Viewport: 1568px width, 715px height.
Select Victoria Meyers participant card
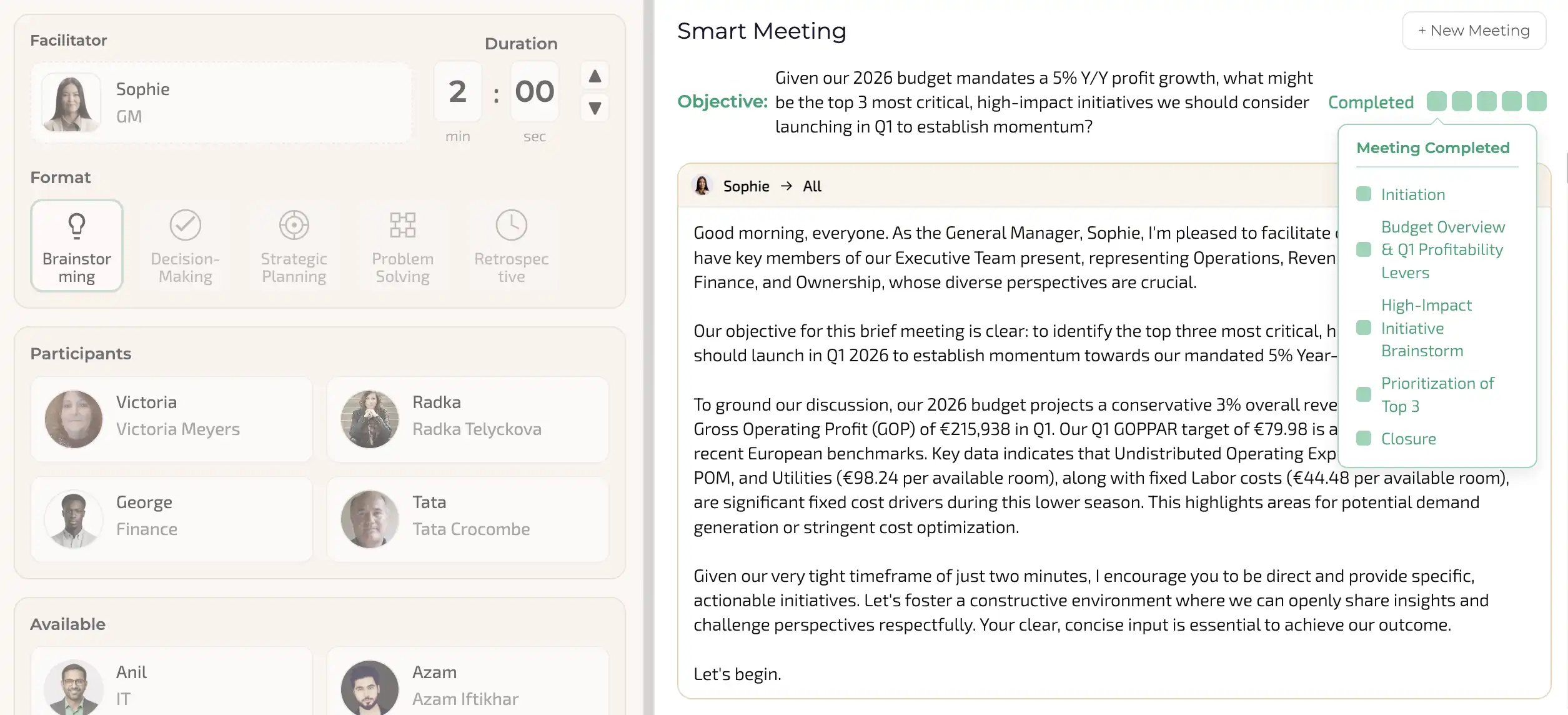(x=172, y=419)
